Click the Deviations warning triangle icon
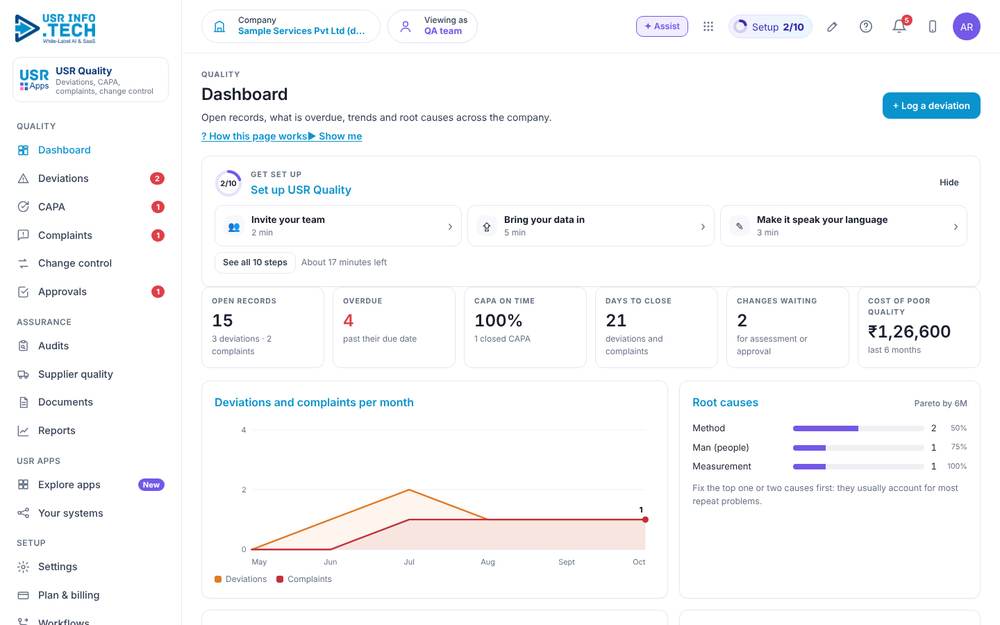This screenshot has width=1000, height=625. [24, 179]
